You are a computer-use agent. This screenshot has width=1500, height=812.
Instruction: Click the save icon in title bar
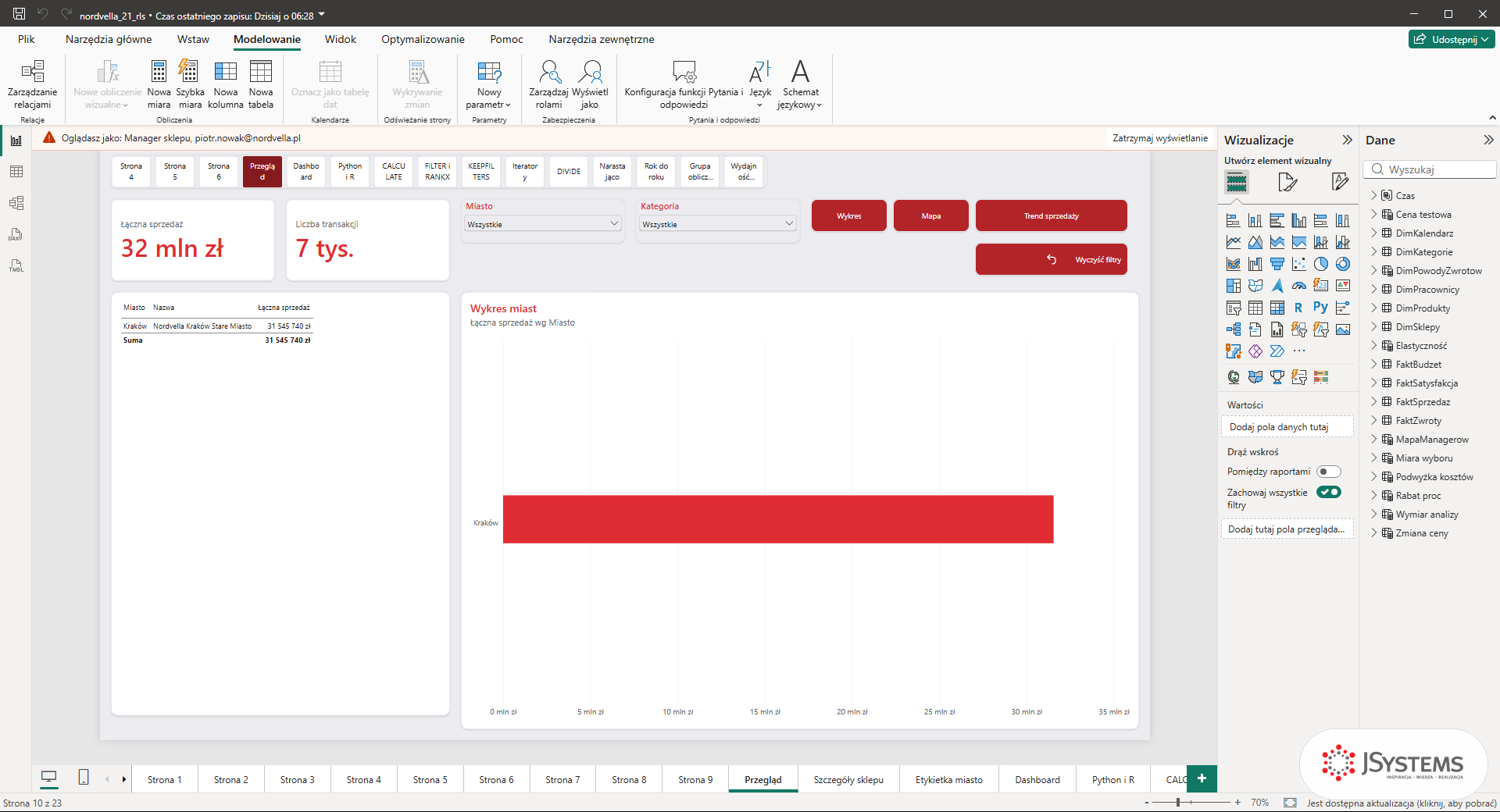tap(19, 14)
